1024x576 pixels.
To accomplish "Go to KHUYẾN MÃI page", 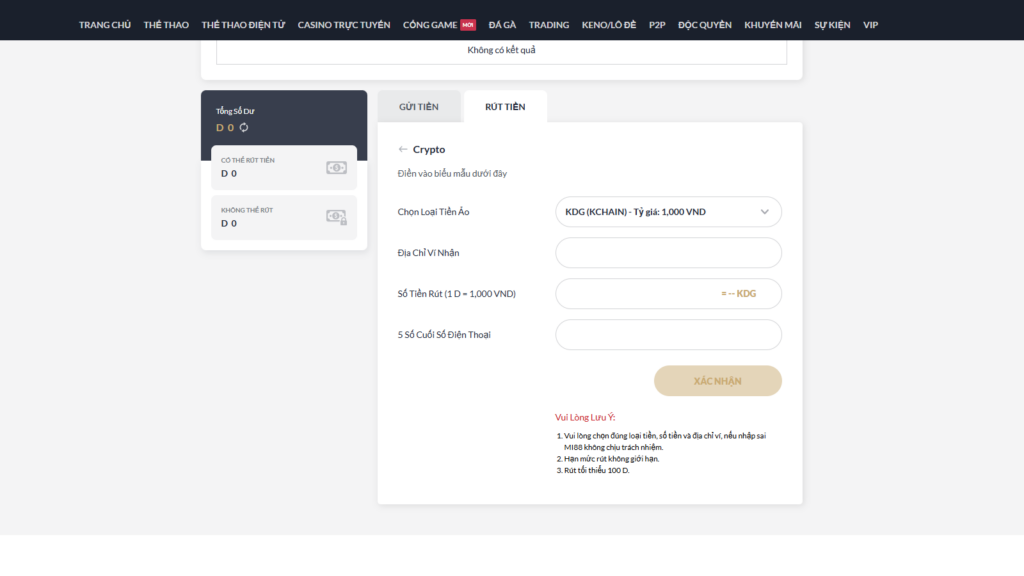I will [773, 25].
